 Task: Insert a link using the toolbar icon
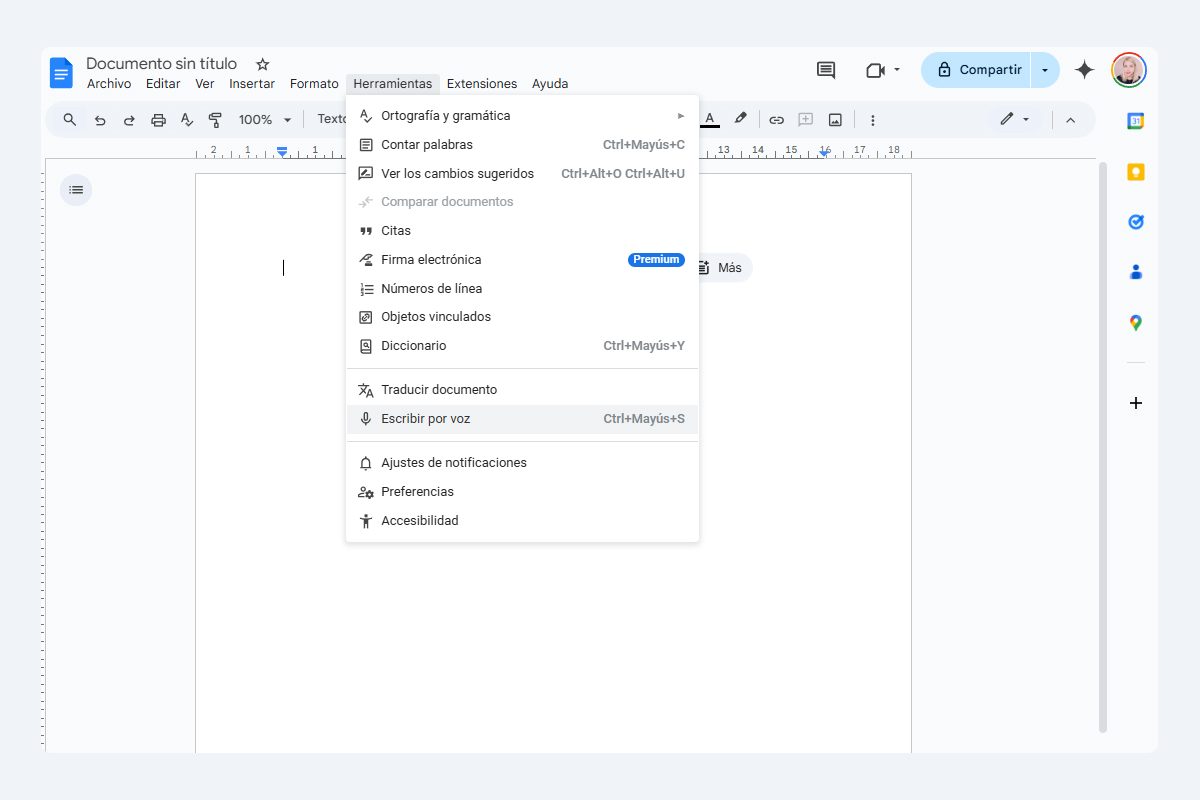tap(777, 119)
